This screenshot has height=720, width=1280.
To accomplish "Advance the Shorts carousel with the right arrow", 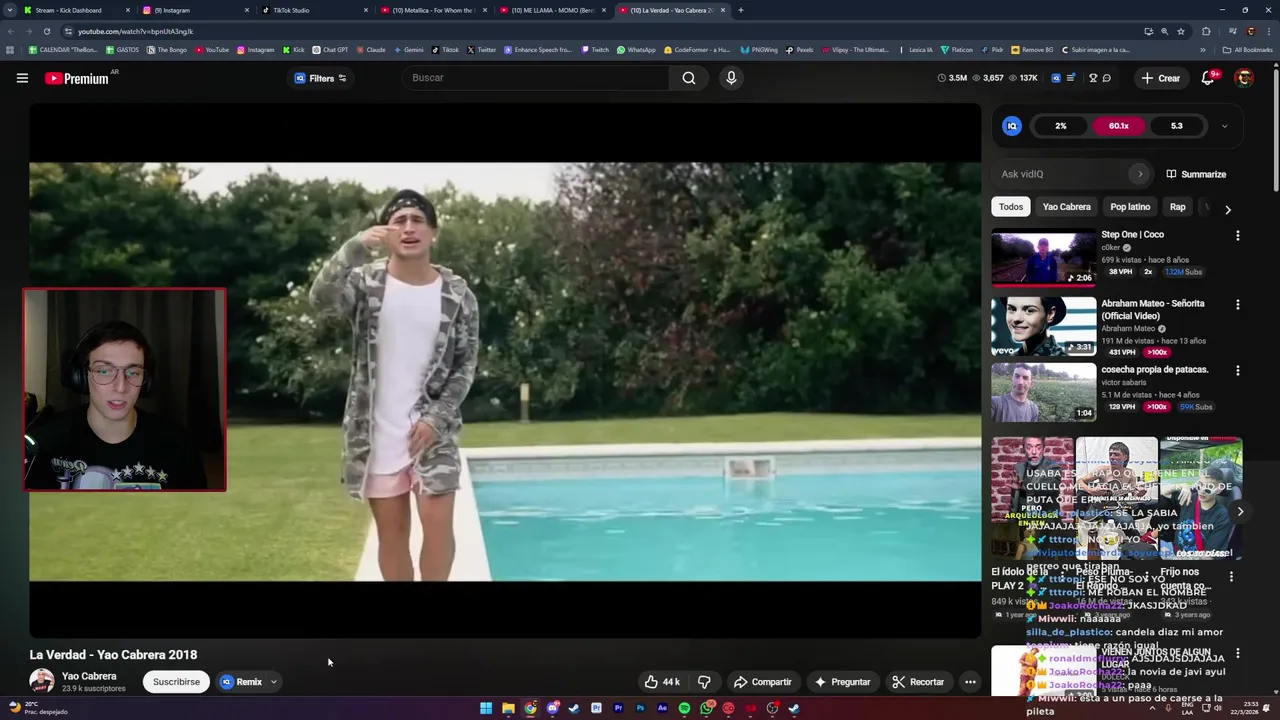I will (x=1240, y=511).
